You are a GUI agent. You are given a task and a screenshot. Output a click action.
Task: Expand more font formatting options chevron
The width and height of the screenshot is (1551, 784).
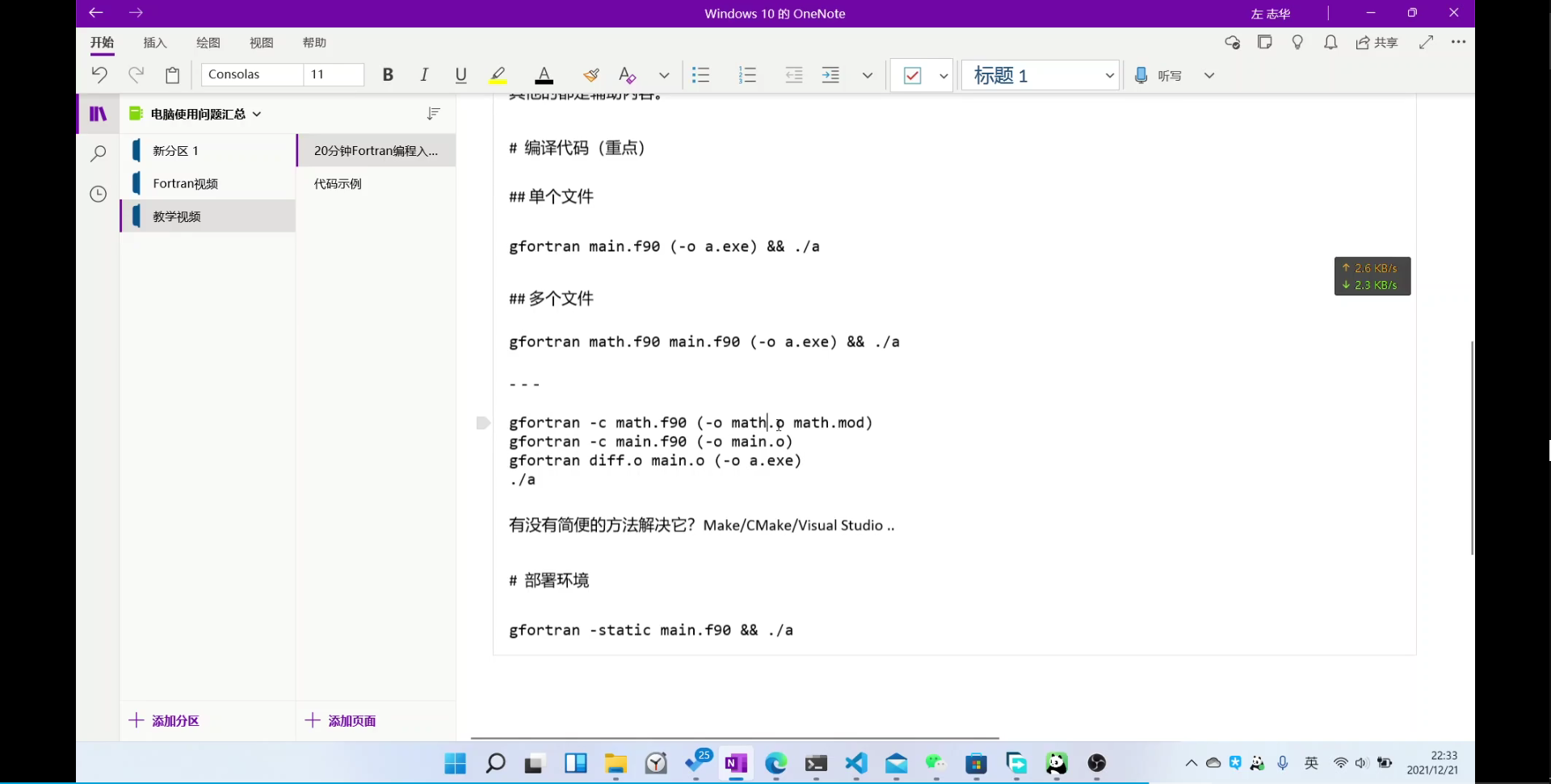pos(664,75)
